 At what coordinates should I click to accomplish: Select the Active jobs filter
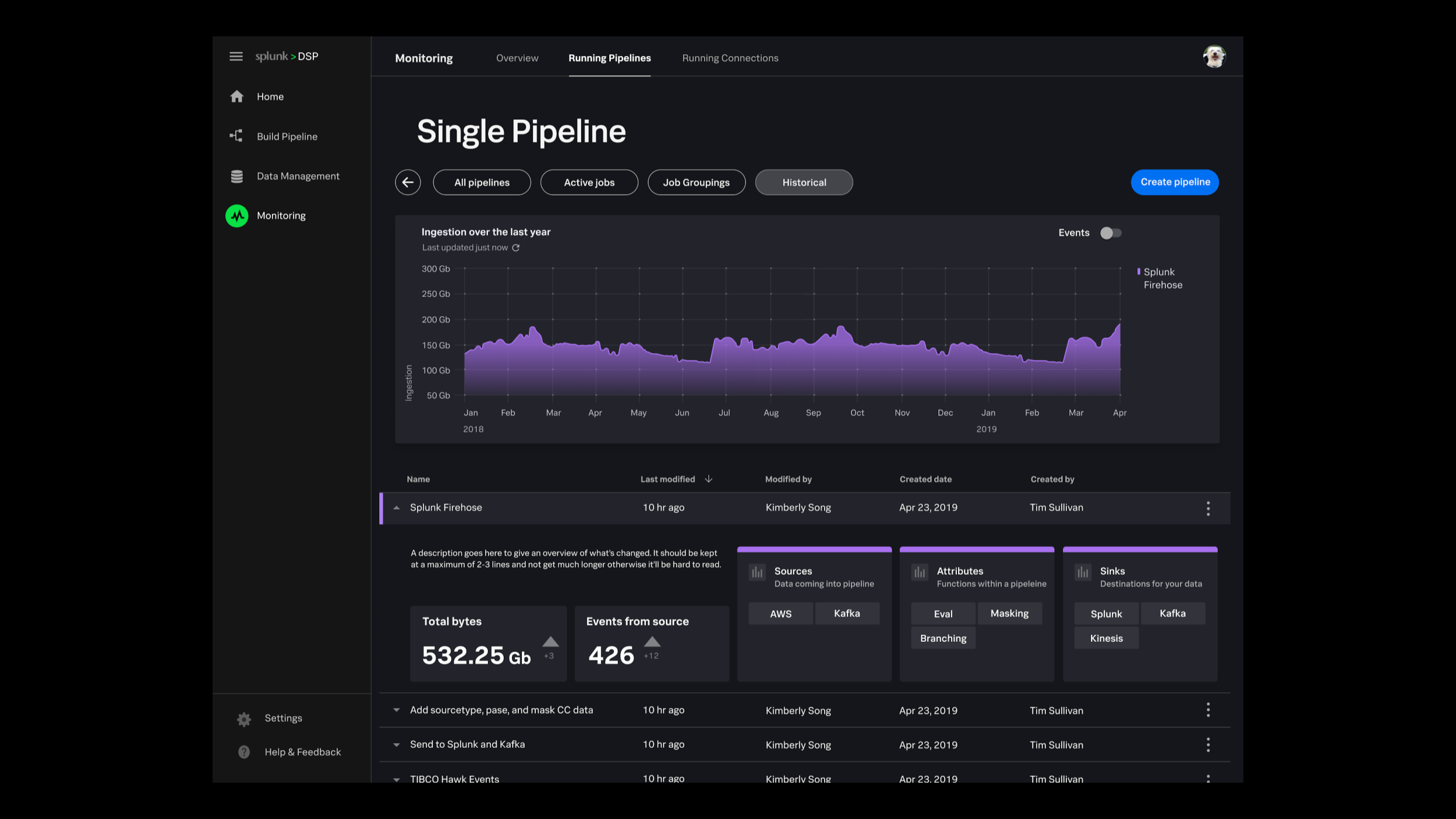(x=589, y=182)
